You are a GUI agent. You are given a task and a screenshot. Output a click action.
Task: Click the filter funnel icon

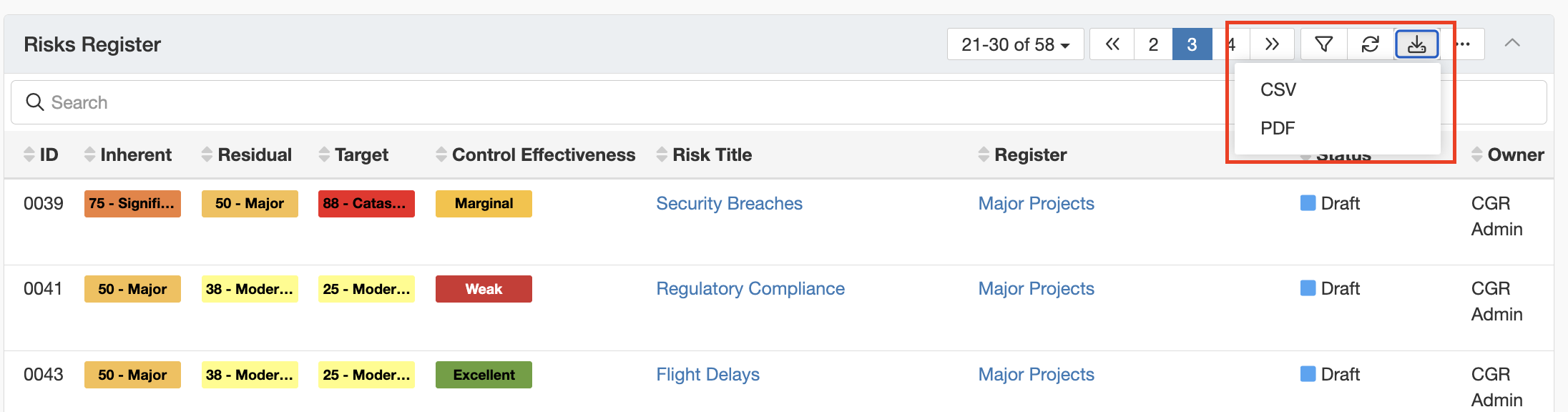click(1323, 44)
